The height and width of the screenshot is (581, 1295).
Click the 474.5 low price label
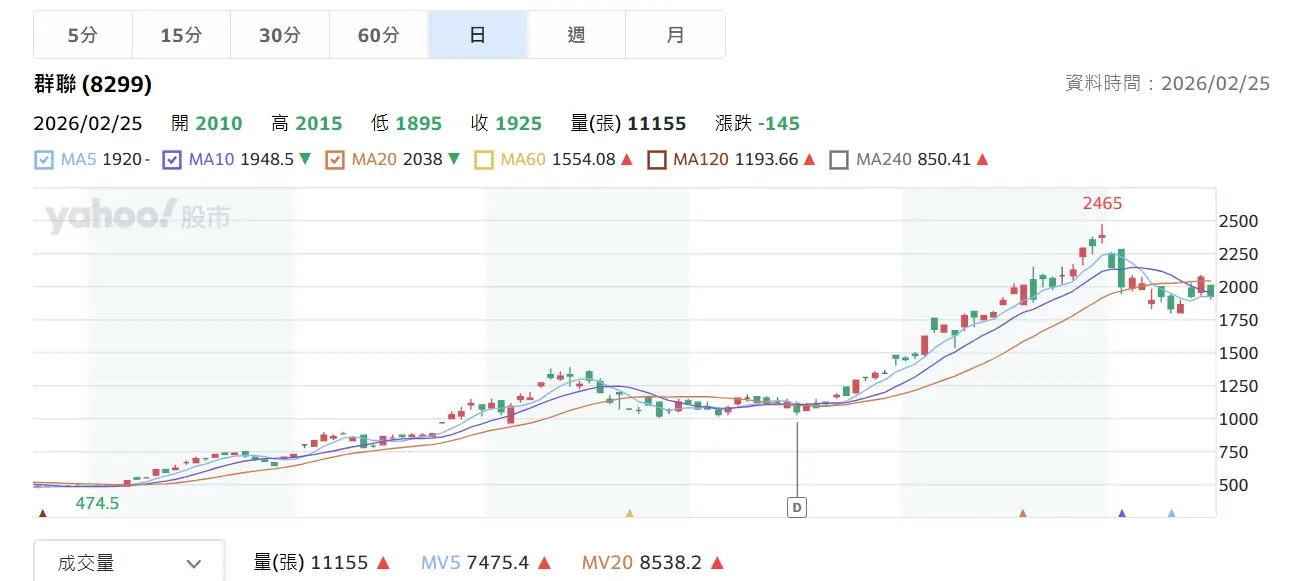point(97,503)
